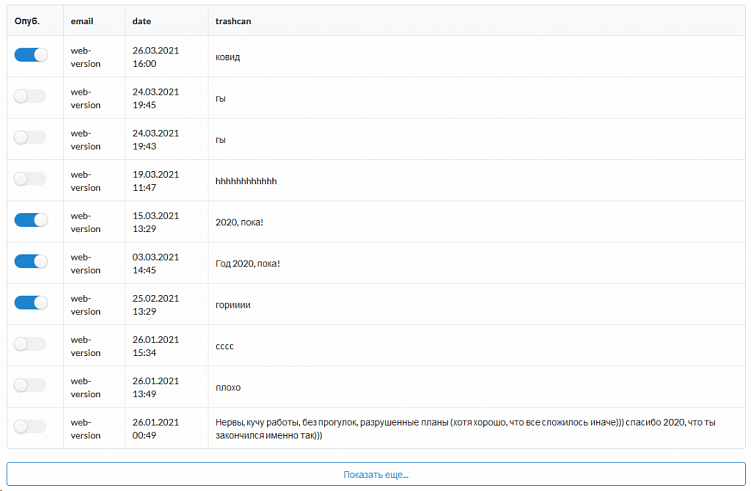Switch off publish toggle for 'Год 2020, пока!'
The image size is (751, 491).
click(31, 261)
